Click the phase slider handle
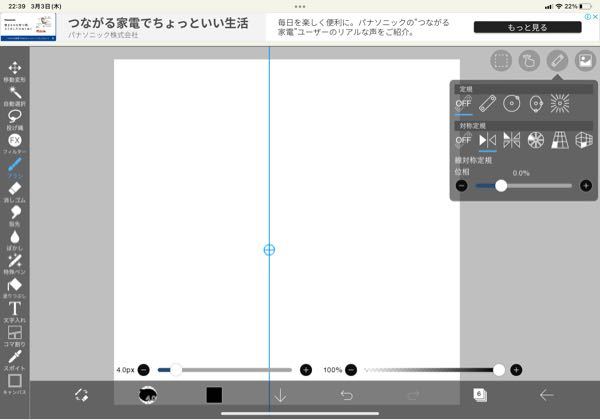Screen dimensions: 600x420 coord(501,186)
